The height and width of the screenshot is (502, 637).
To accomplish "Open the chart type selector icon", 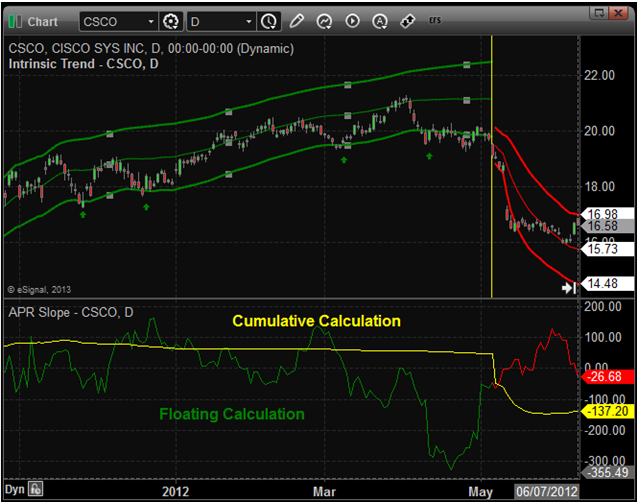I will 324,21.
